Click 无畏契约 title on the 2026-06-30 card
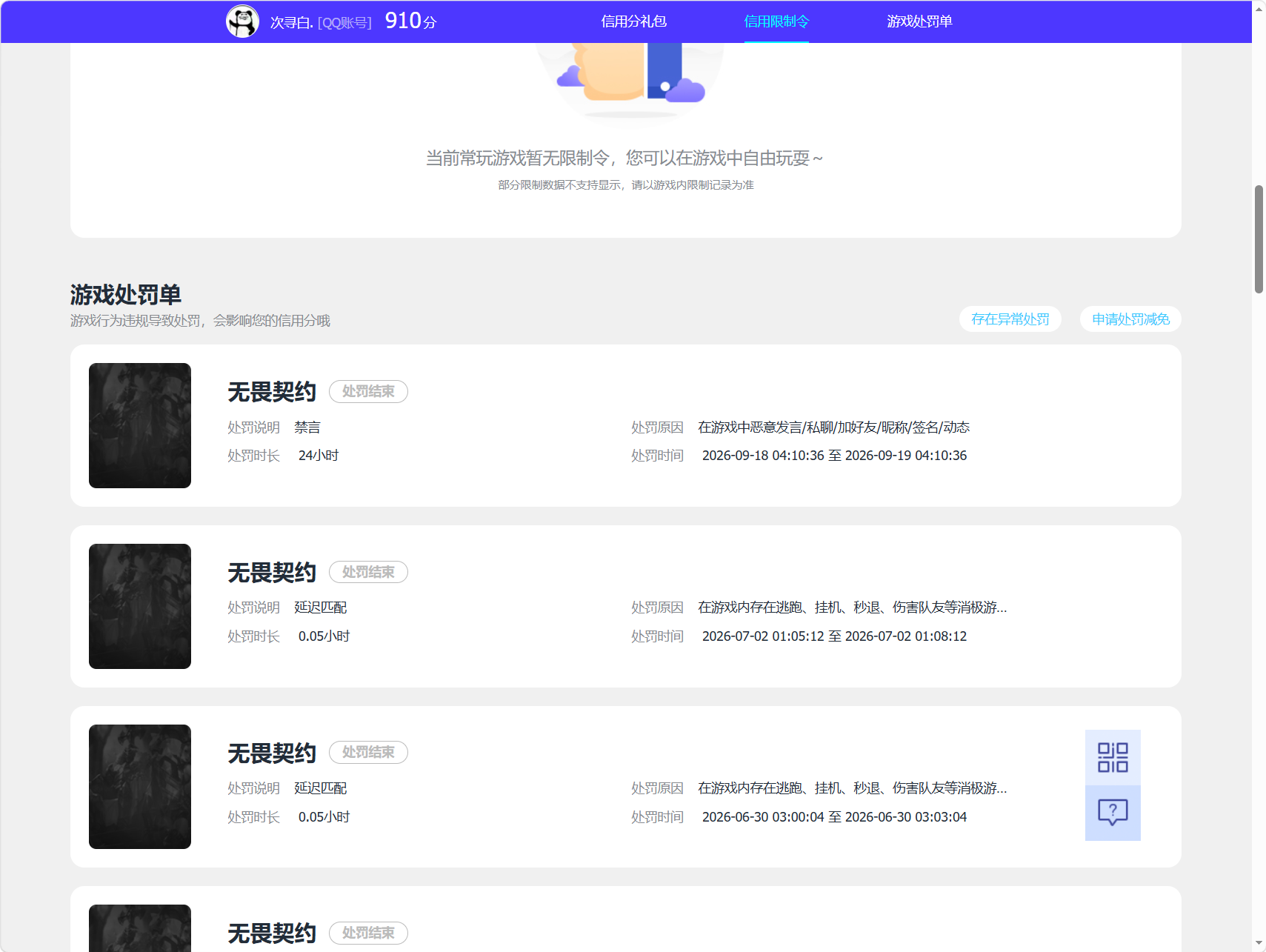Viewport: 1266px width, 952px height. coord(272,753)
